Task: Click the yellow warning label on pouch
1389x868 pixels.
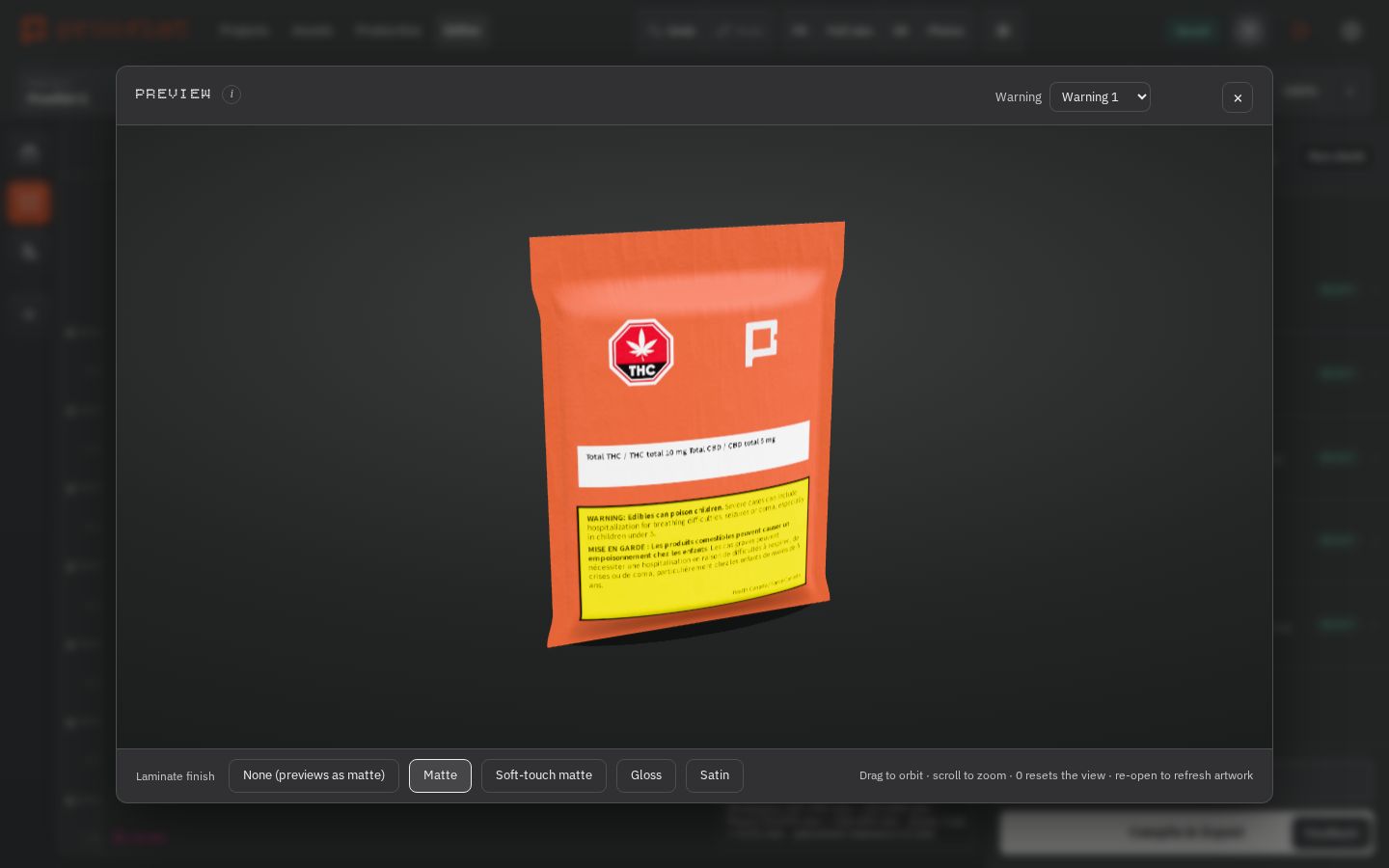Action: coord(693,549)
